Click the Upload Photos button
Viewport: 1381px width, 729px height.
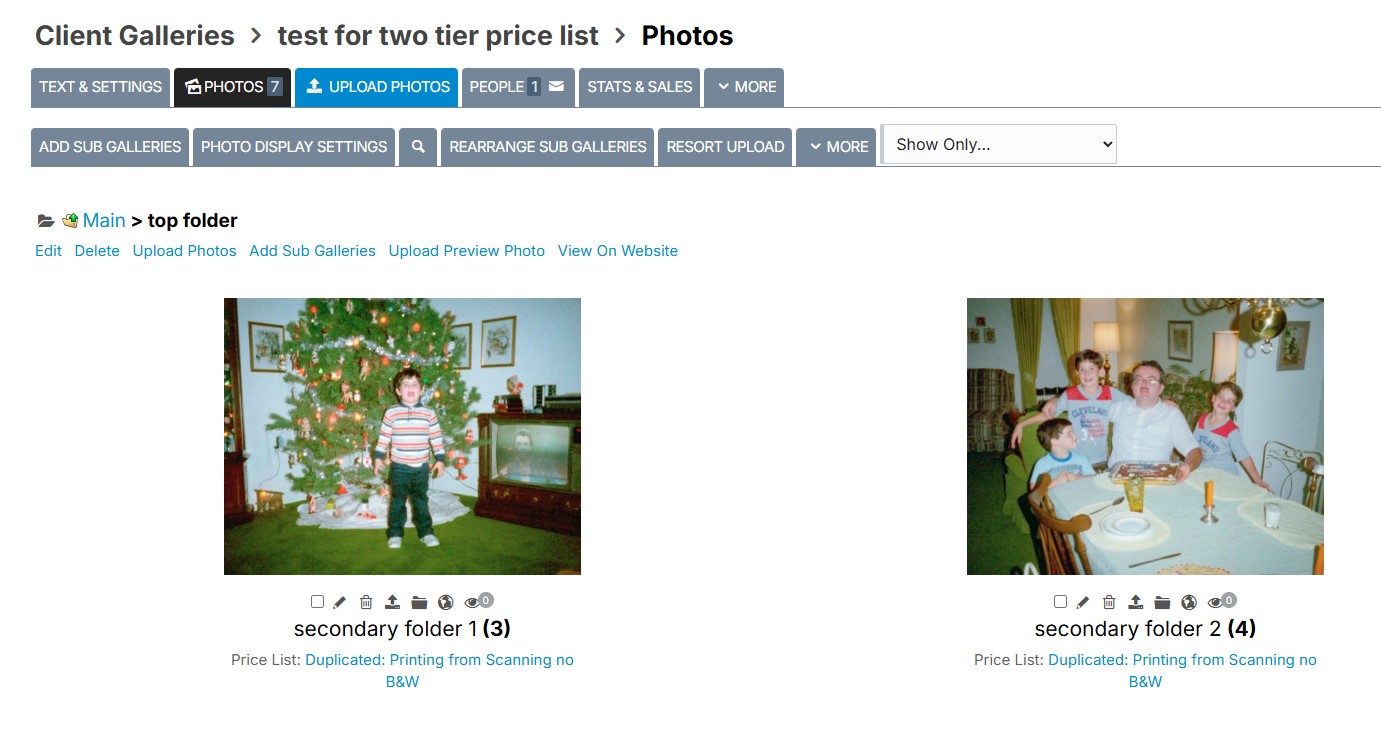point(377,87)
